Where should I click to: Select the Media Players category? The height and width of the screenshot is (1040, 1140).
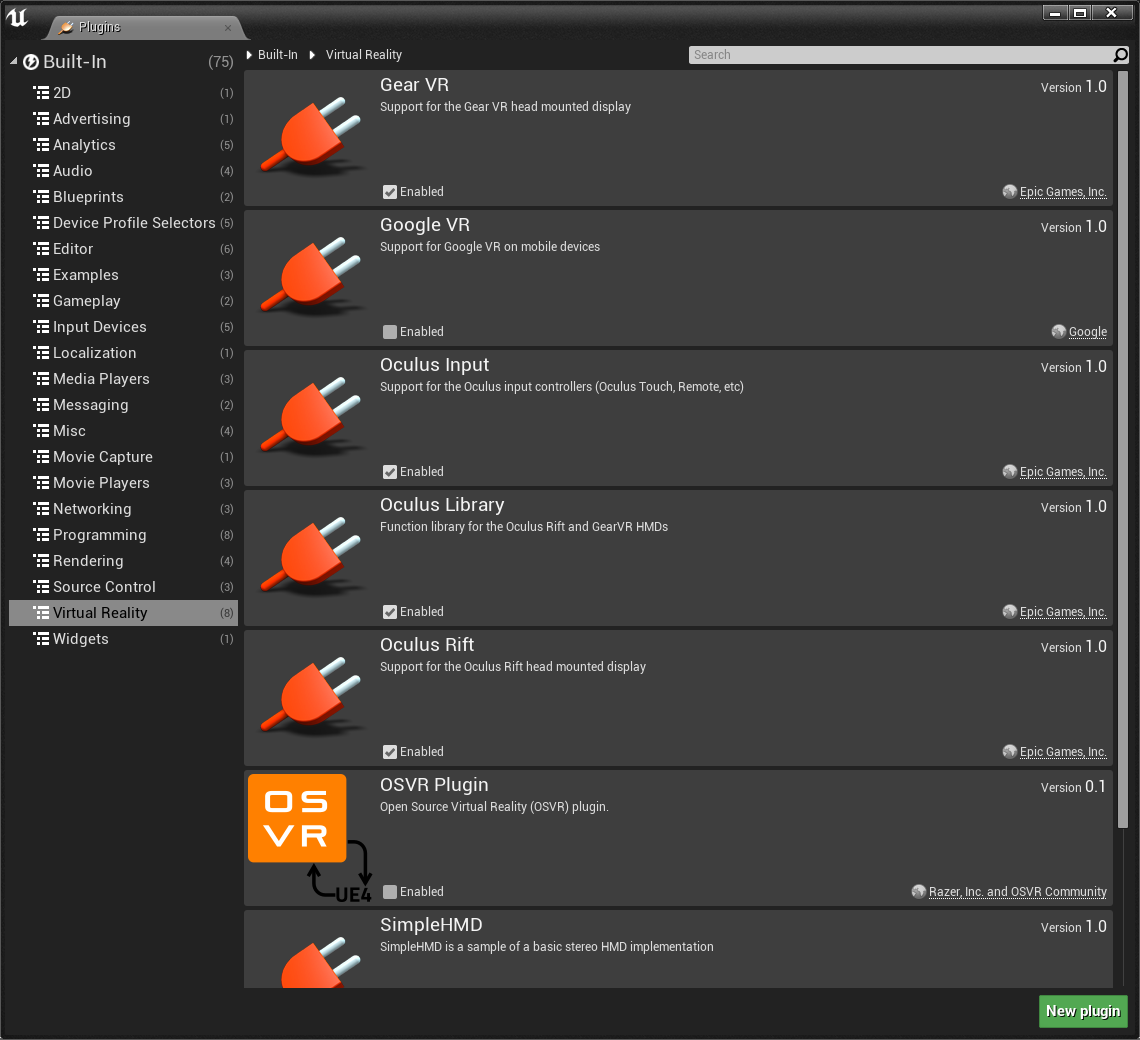click(123, 379)
